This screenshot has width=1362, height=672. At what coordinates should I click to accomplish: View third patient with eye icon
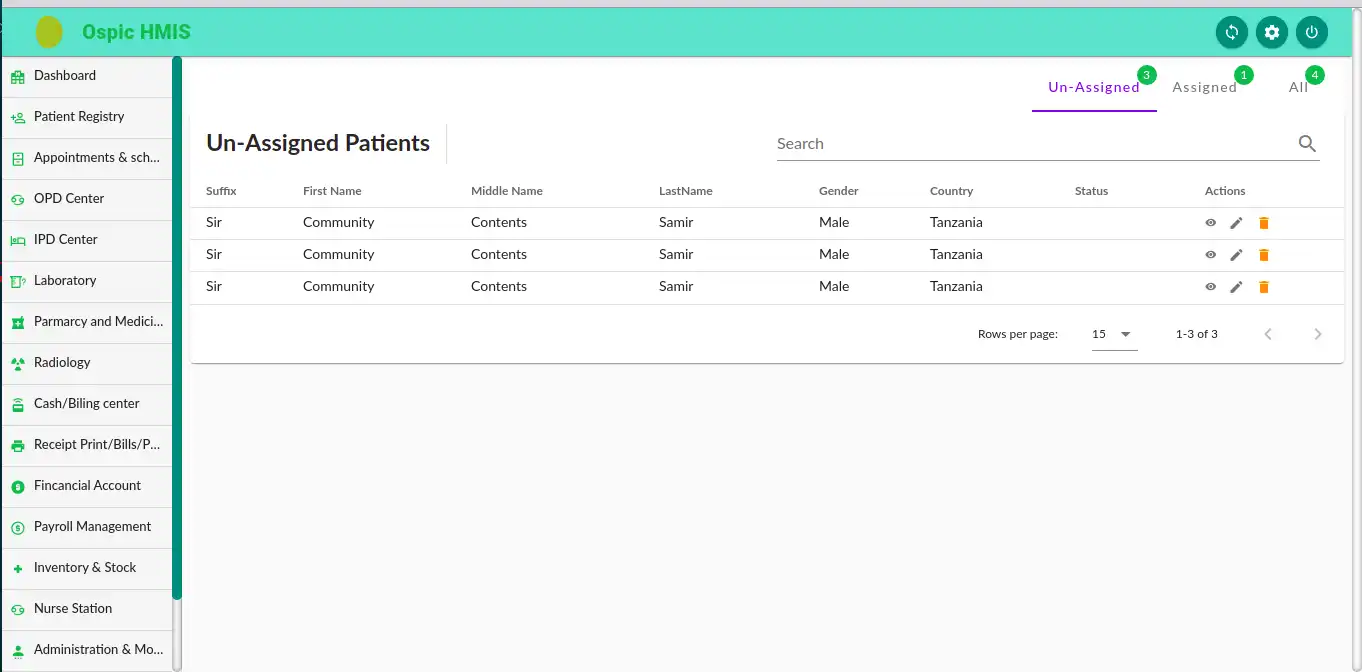pyautogui.click(x=1210, y=287)
